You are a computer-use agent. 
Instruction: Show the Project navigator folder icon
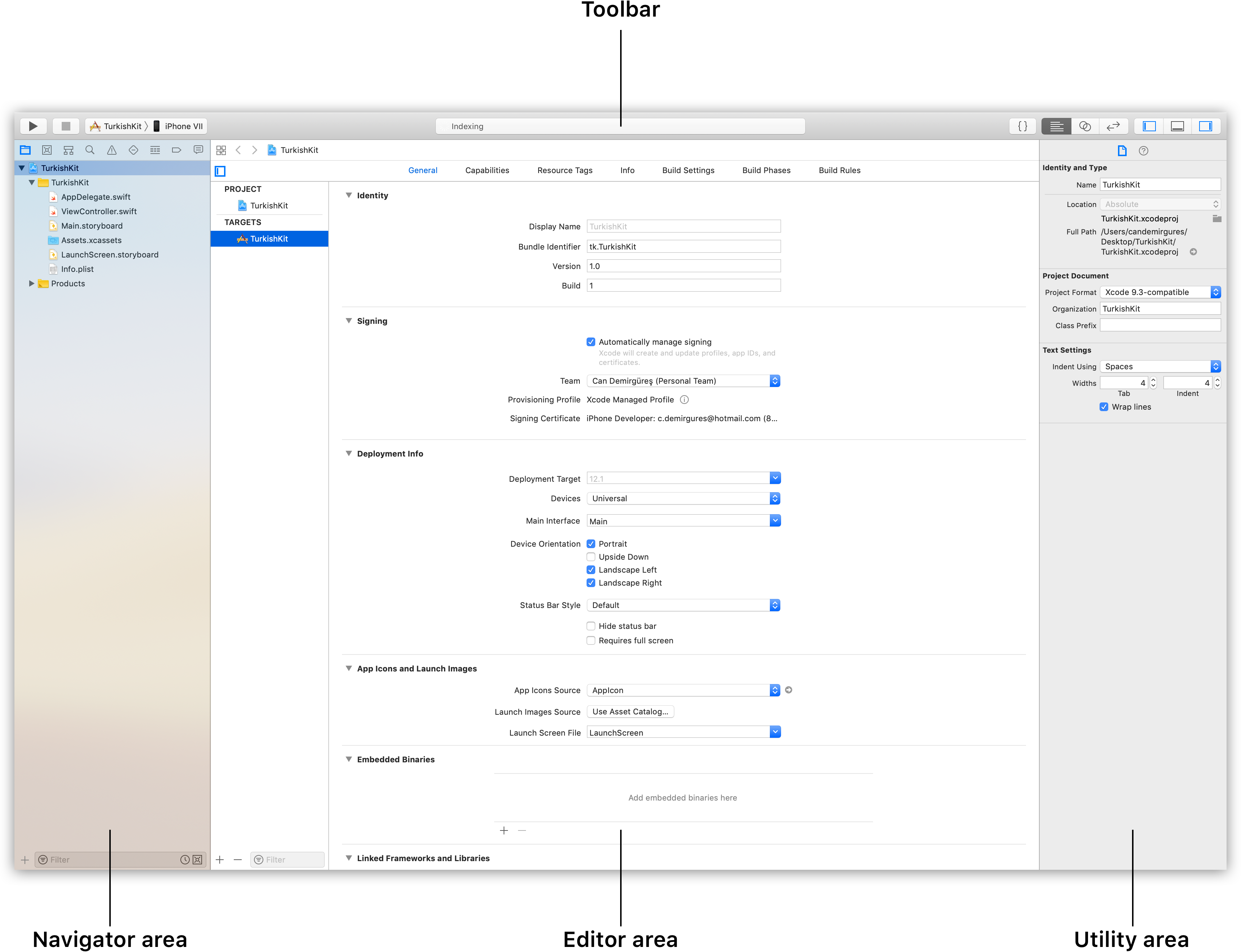coord(26,150)
